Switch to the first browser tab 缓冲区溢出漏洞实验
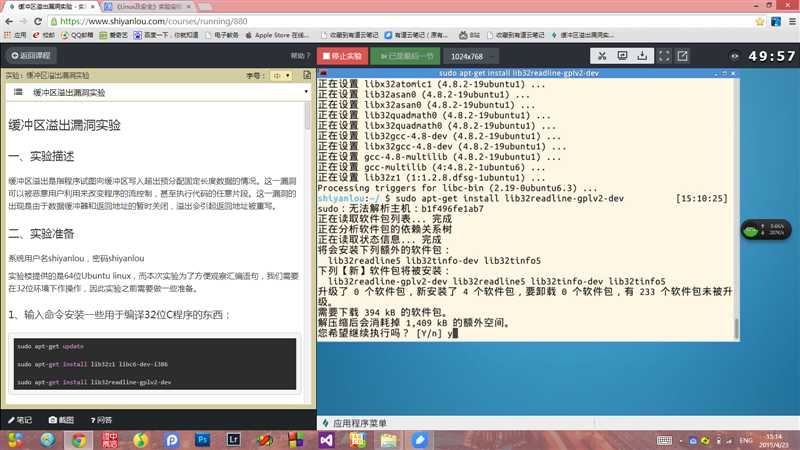Viewport: 800px width, 450px height. [49, 7]
